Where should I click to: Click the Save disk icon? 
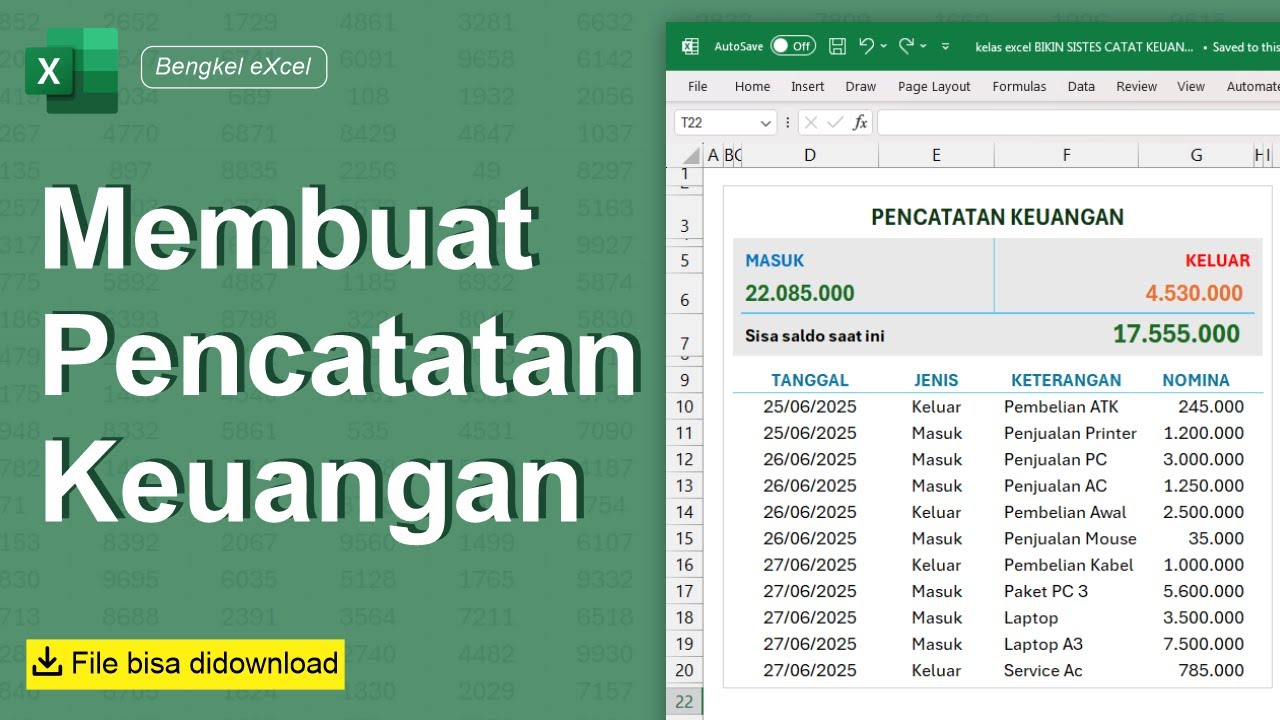click(x=838, y=46)
